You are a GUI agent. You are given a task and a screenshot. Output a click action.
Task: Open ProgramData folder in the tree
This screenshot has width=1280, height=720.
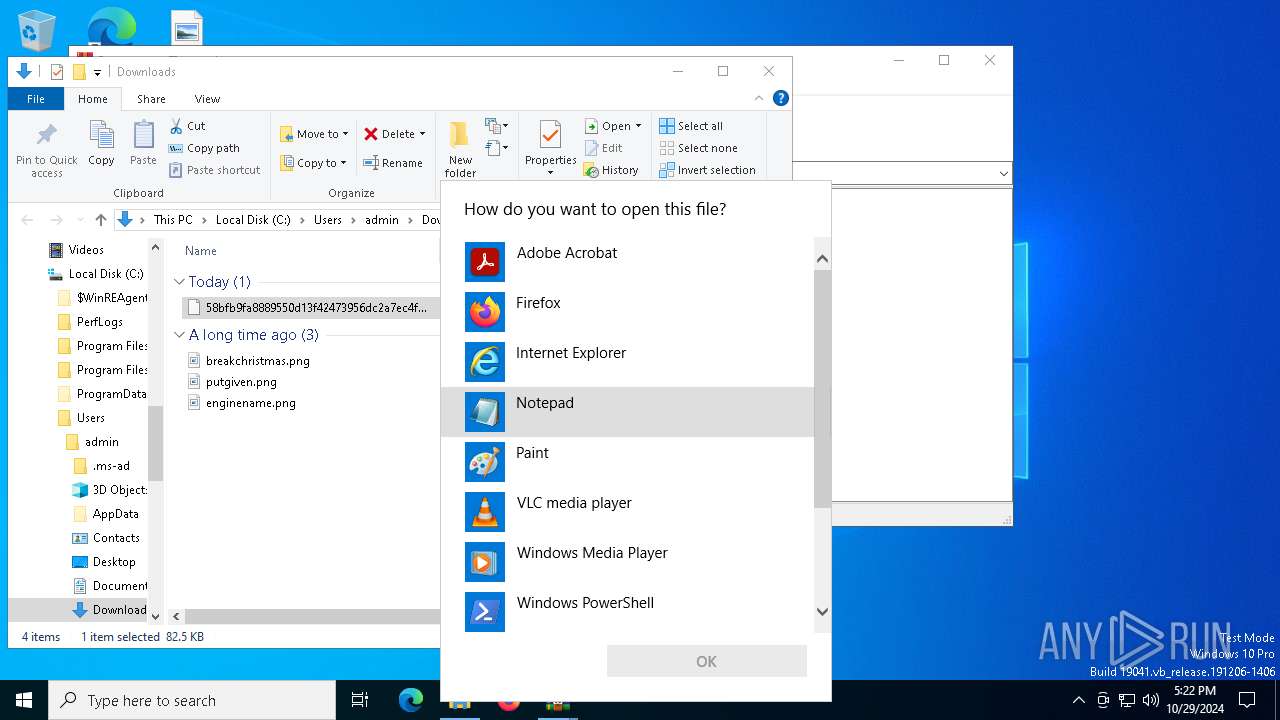103,394
